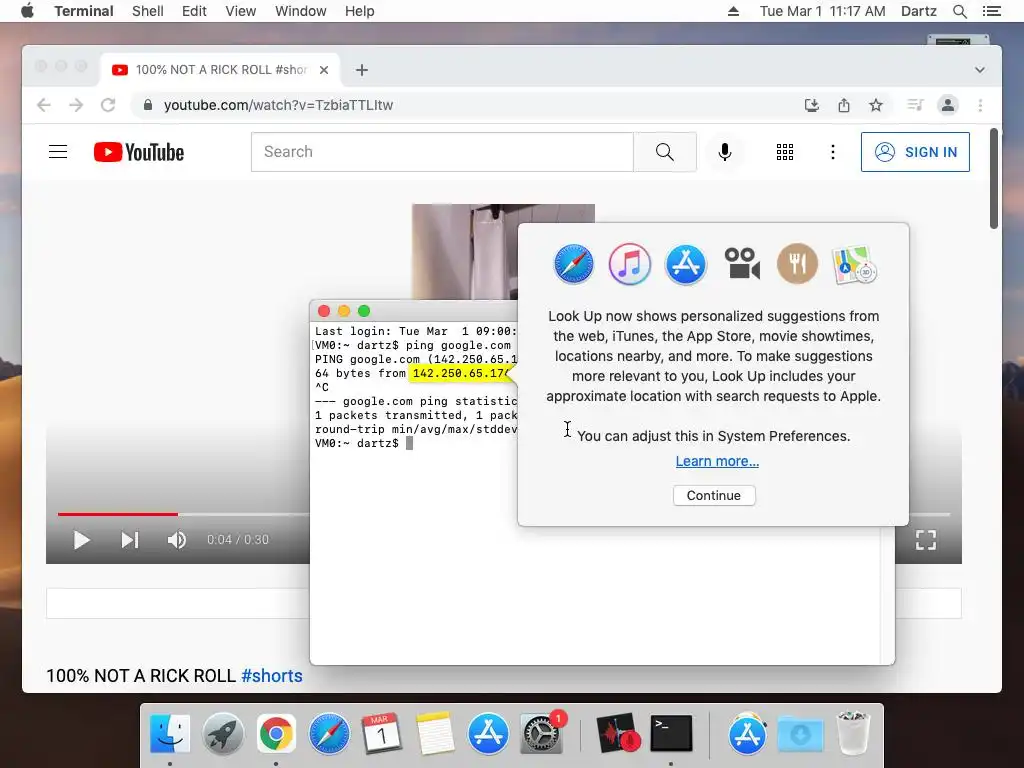Open YouTube apps grid

click(x=784, y=152)
